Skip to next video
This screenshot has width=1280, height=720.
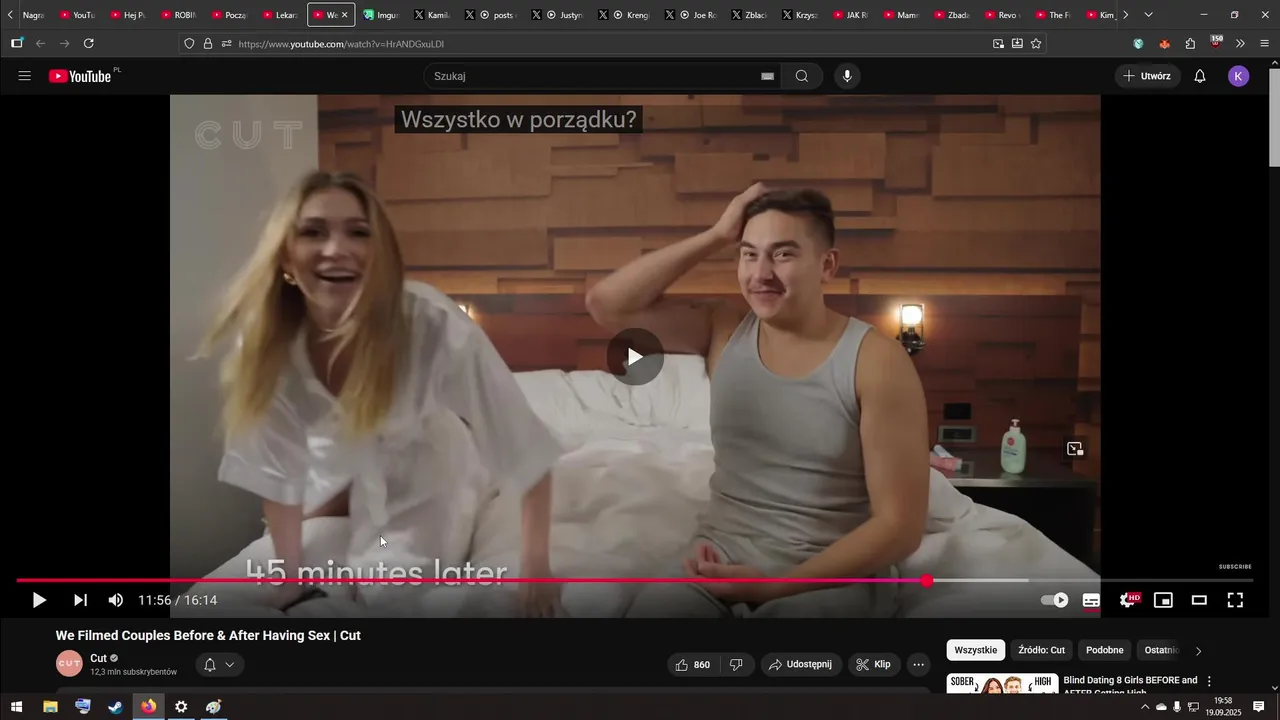pyautogui.click(x=80, y=600)
